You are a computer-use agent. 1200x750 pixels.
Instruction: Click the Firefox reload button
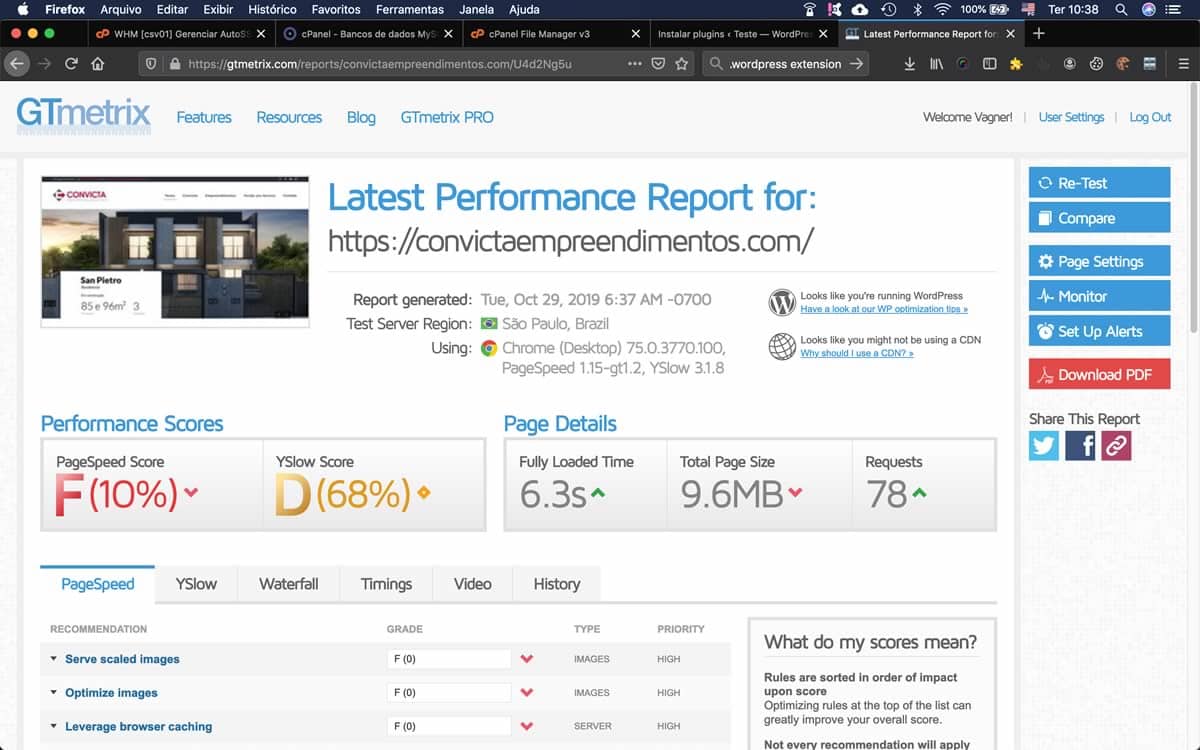tap(71, 64)
